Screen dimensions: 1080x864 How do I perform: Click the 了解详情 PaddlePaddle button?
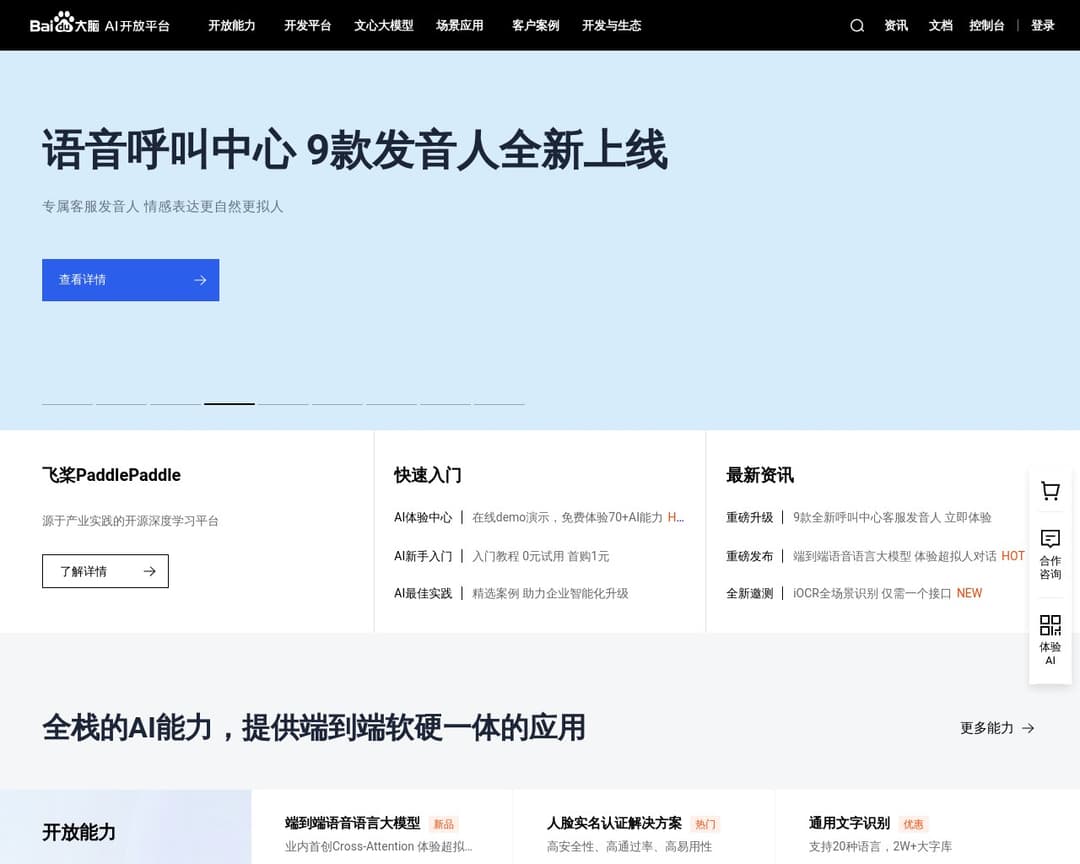[x=105, y=571]
